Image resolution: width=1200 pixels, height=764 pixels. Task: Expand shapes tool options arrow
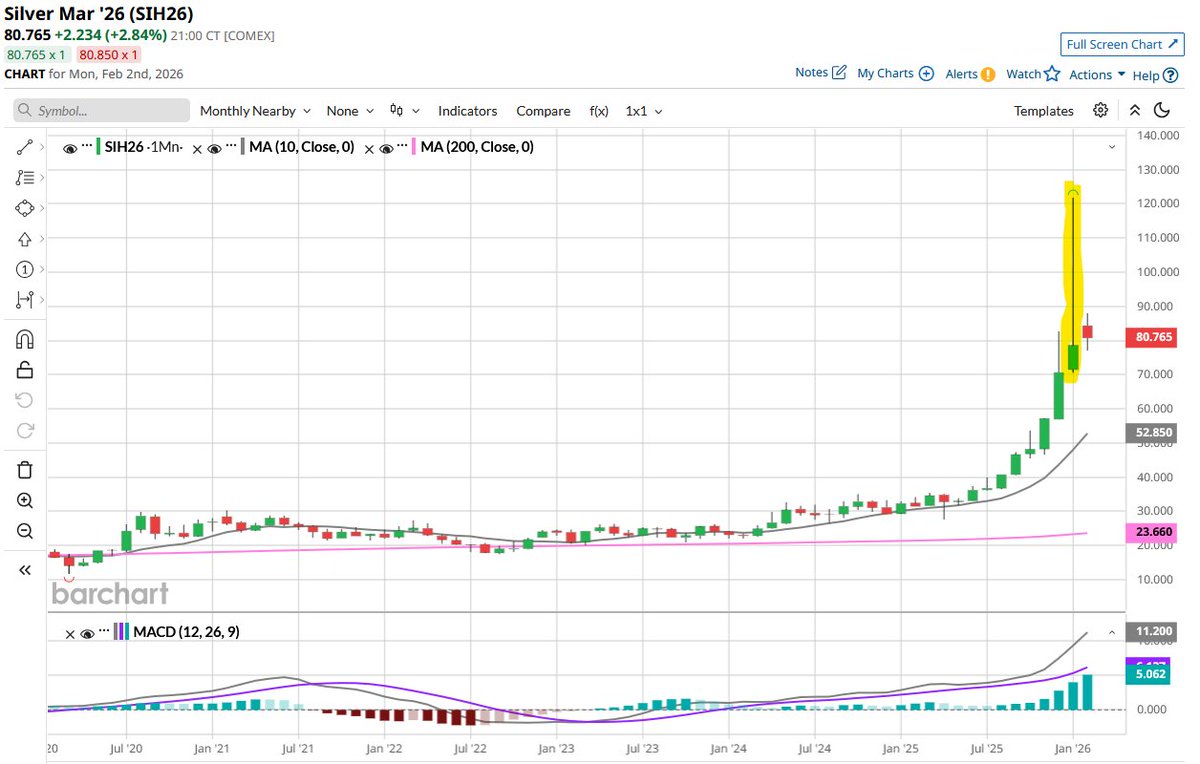pos(42,208)
